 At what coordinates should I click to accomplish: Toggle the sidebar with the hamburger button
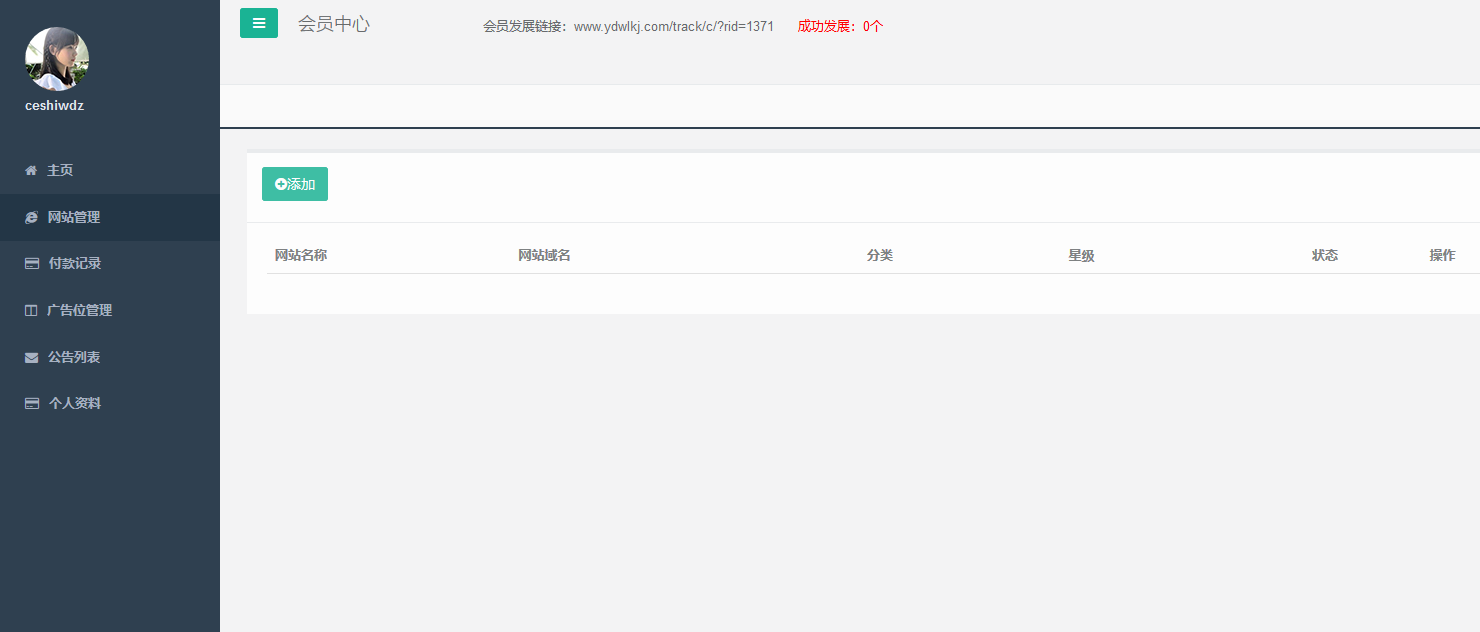[258, 23]
